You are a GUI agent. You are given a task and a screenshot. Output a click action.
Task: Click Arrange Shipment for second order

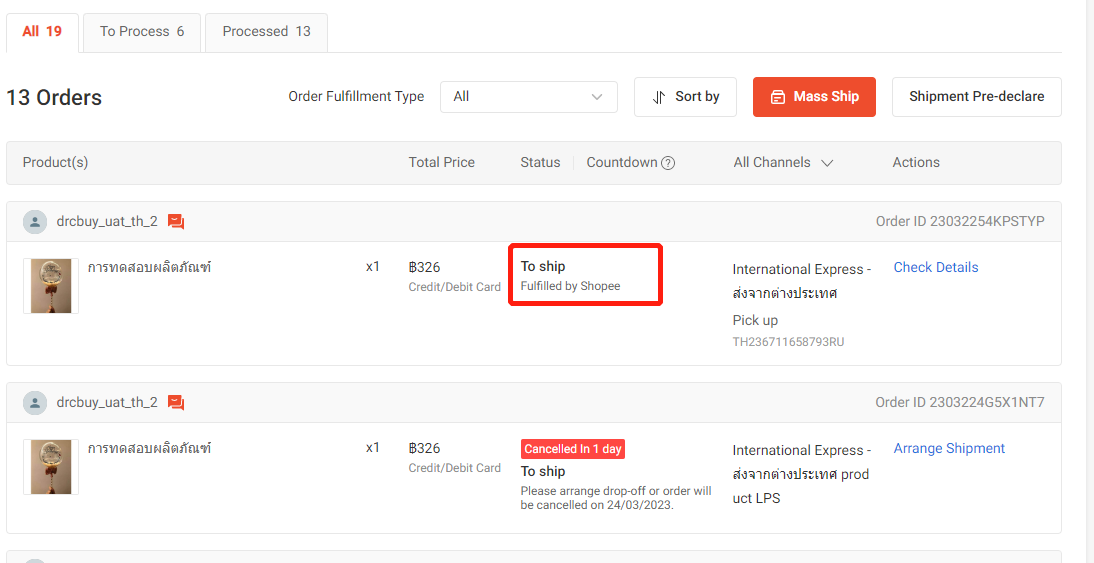pos(949,448)
